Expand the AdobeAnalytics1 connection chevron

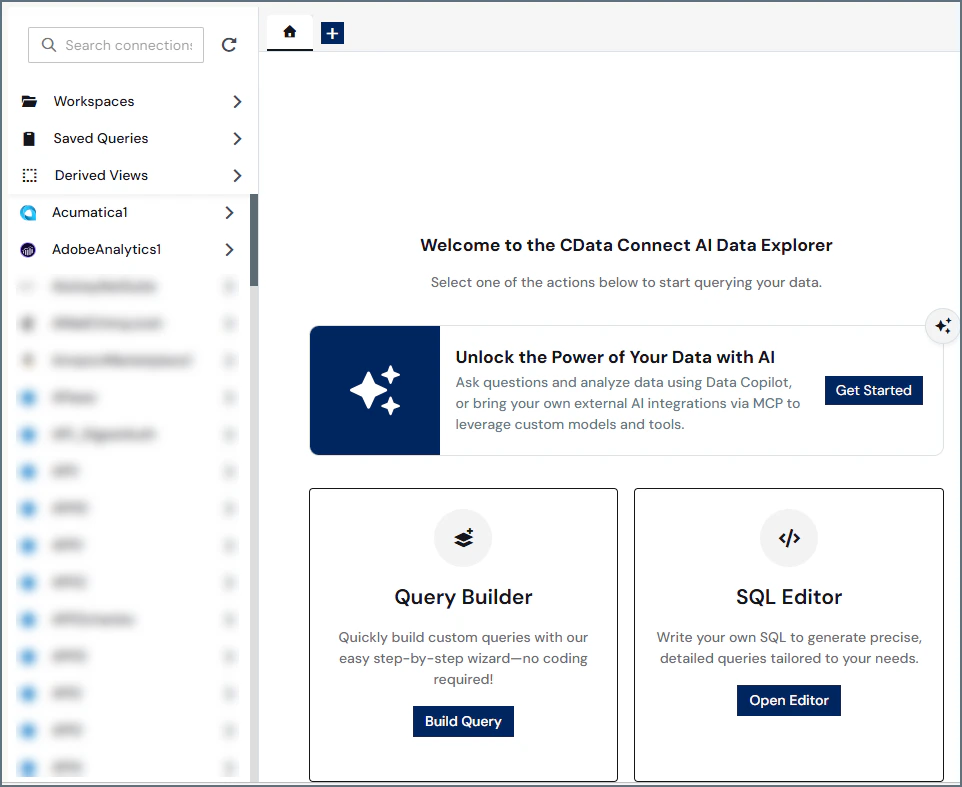(x=229, y=250)
